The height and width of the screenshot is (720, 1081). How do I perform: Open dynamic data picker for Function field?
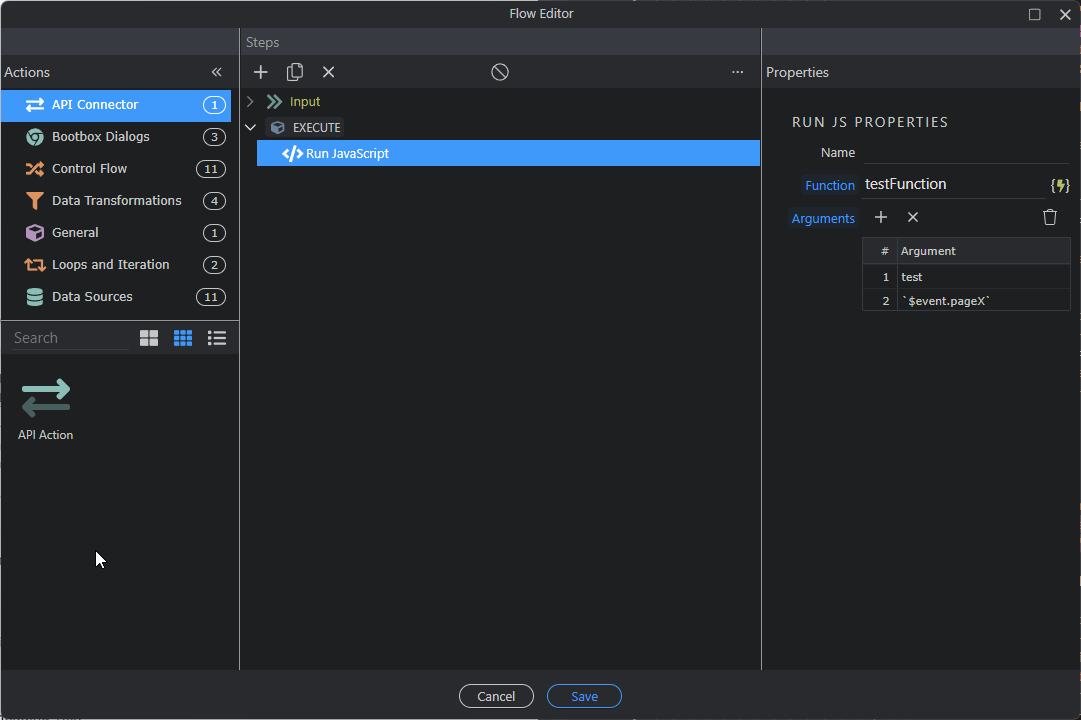pyautogui.click(x=1060, y=185)
